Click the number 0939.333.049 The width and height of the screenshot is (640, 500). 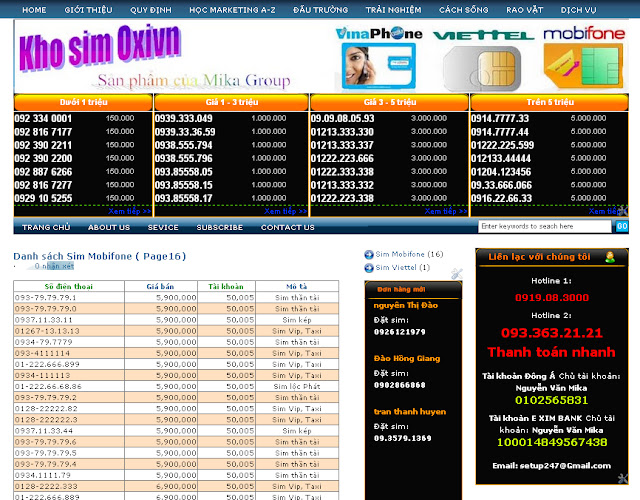184,118
